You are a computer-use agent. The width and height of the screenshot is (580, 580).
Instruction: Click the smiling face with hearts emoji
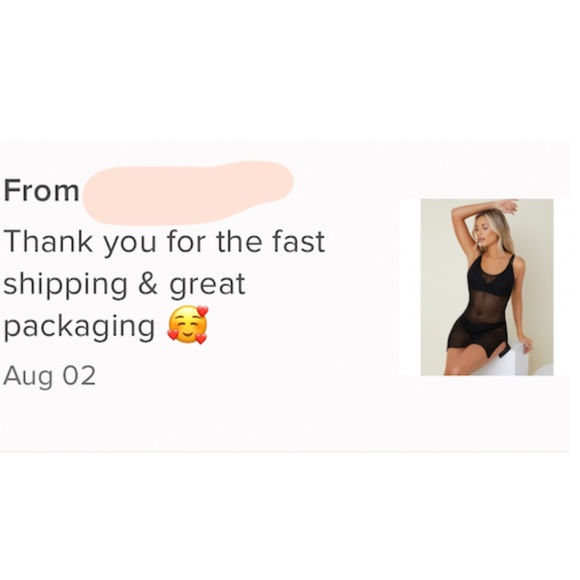tap(188, 325)
